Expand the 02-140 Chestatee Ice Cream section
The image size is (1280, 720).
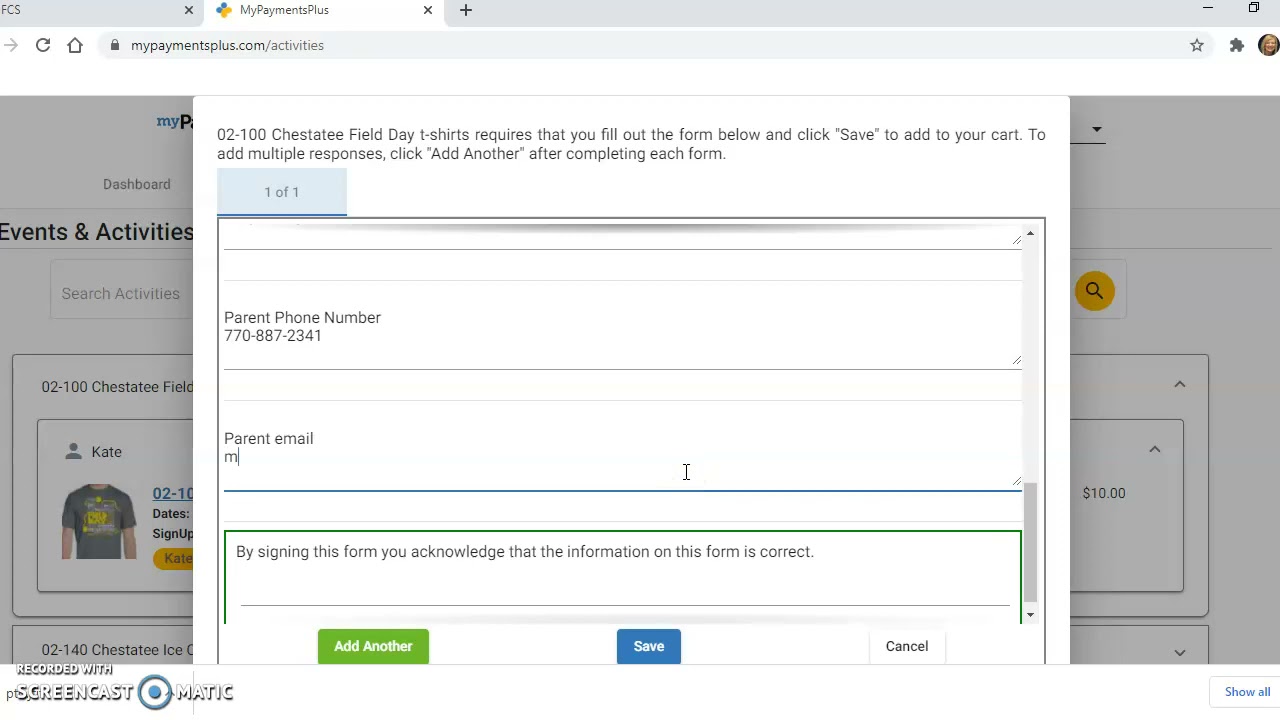pyautogui.click(x=1179, y=652)
